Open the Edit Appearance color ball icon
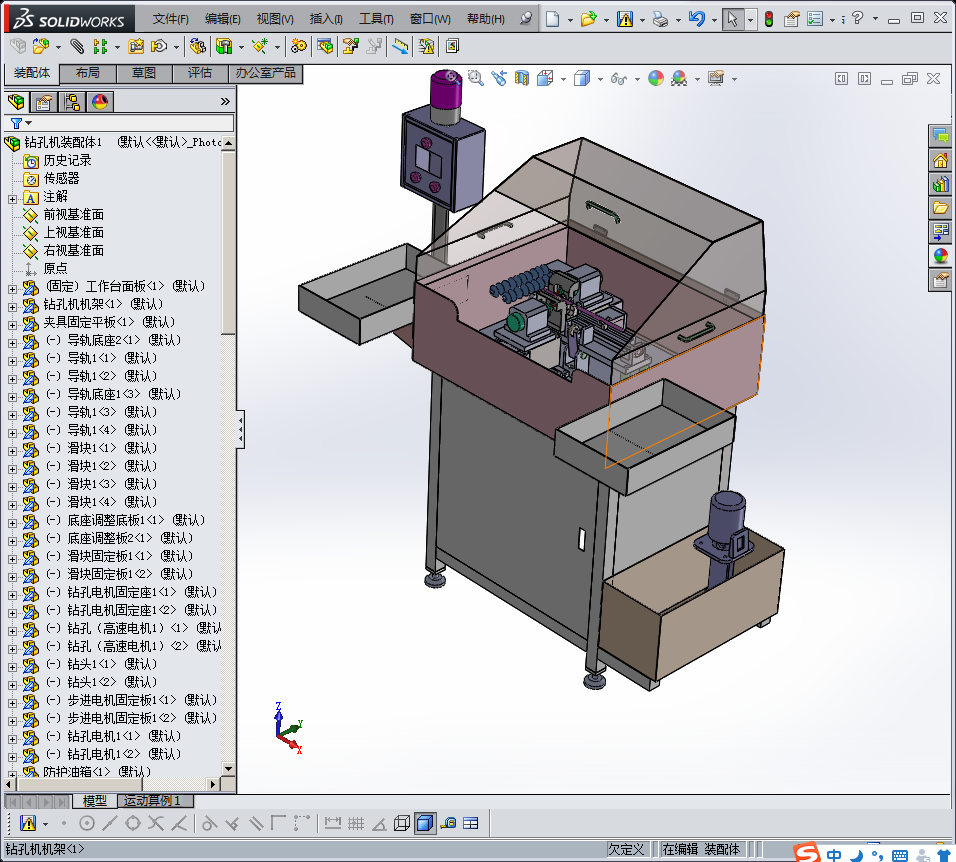This screenshot has width=956, height=862. click(656, 78)
